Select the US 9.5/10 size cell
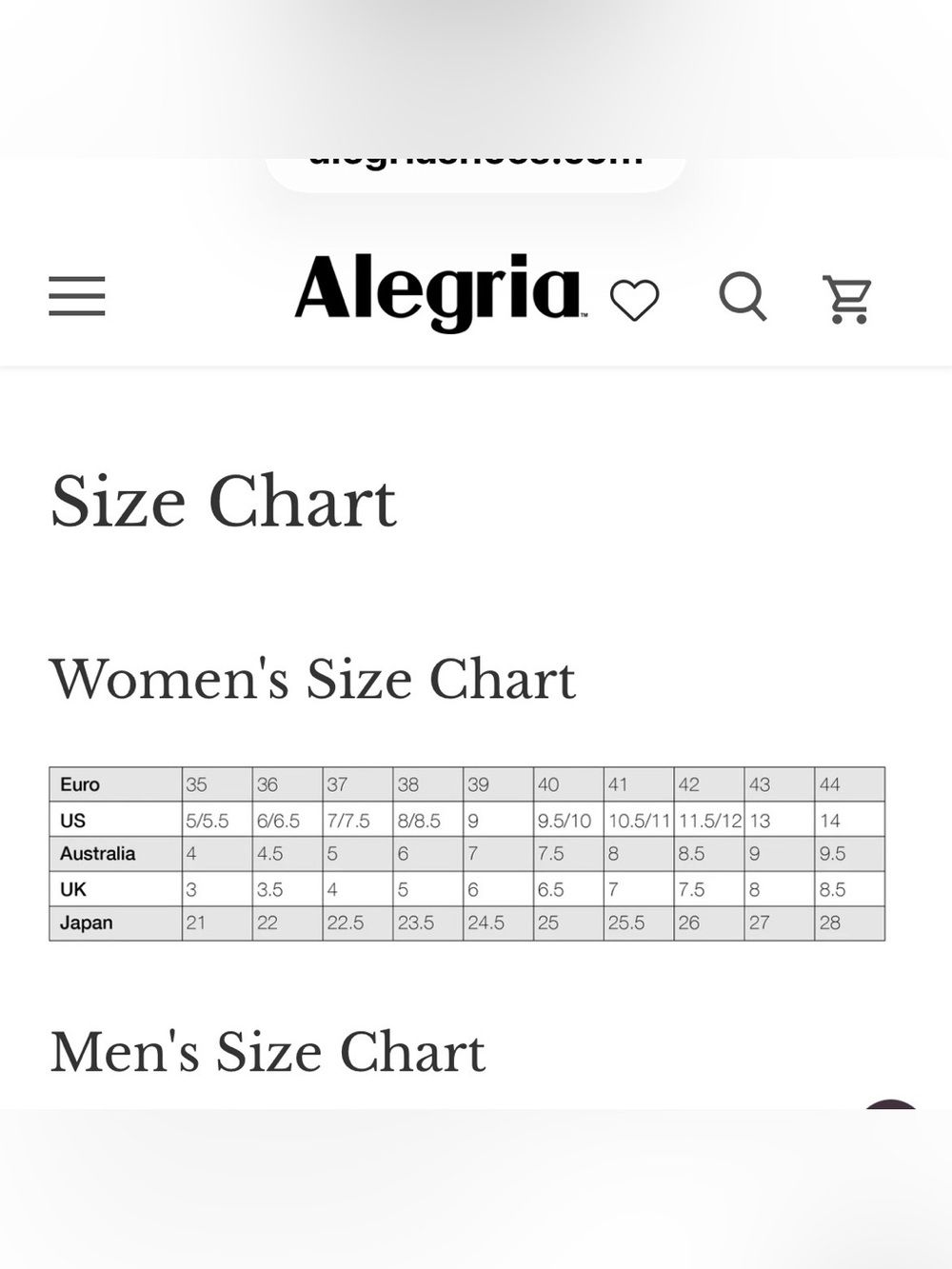The width and height of the screenshot is (952, 1269). 568,820
